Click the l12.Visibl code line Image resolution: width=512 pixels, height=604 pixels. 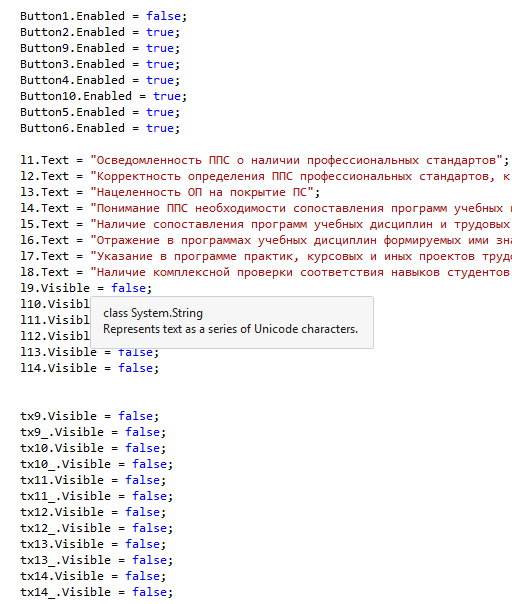(x=55, y=336)
